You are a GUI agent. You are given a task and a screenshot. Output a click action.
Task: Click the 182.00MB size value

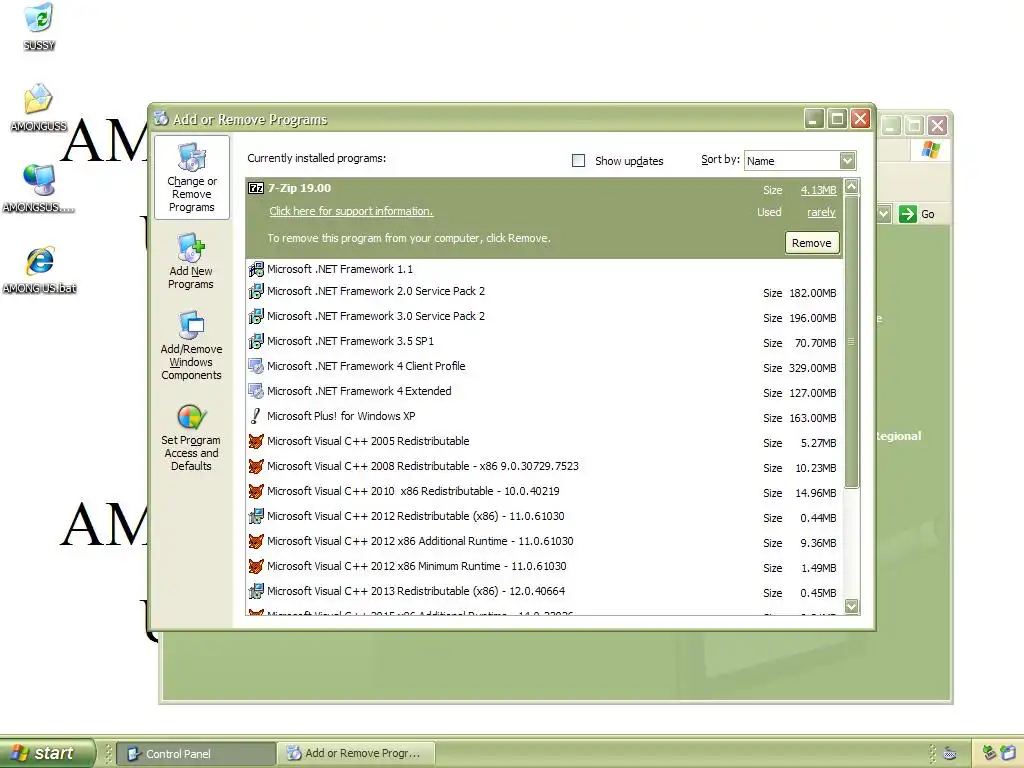click(812, 293)
